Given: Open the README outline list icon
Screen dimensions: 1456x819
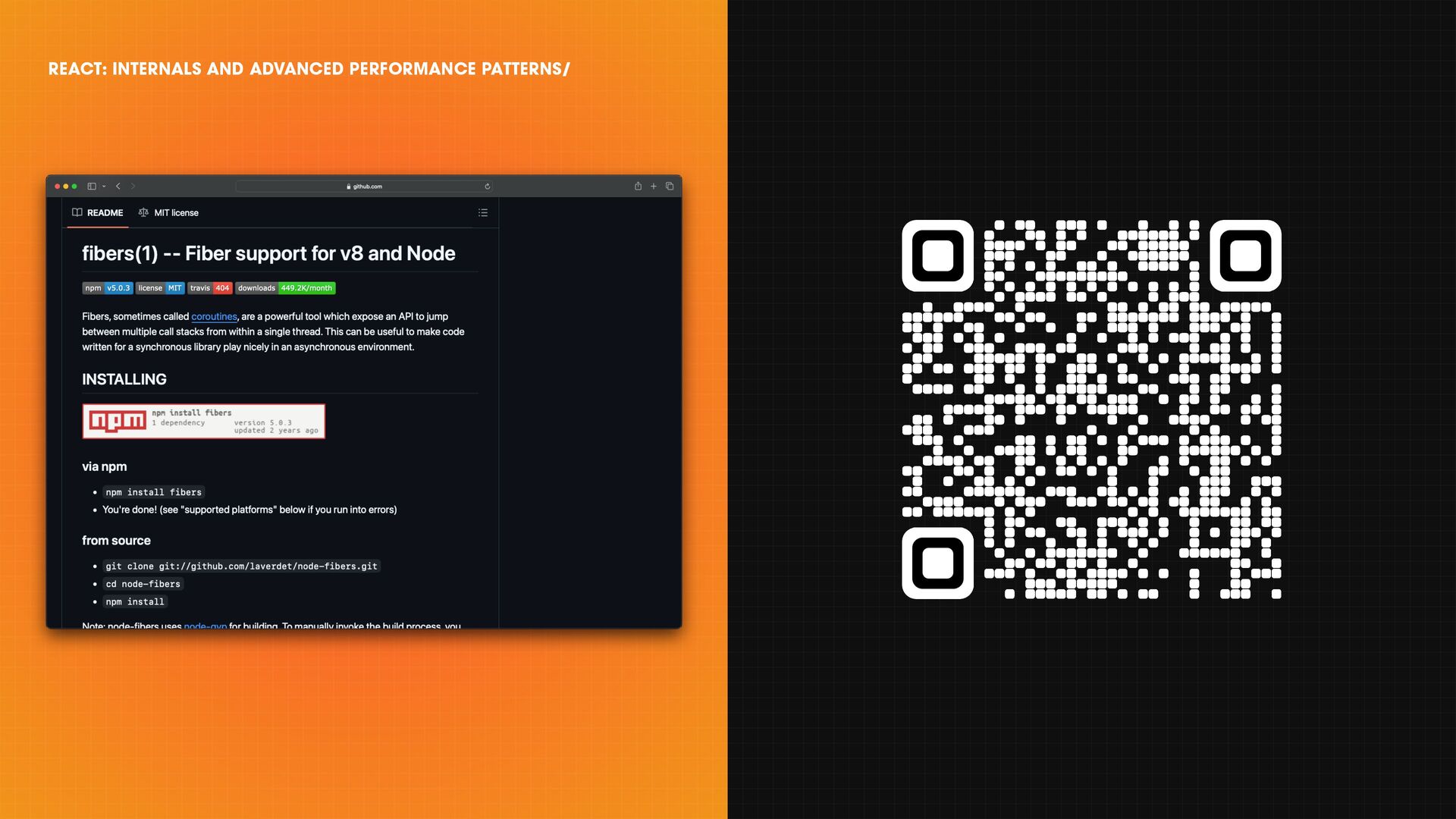Looking at the screenshot, I should coord(483,213).
